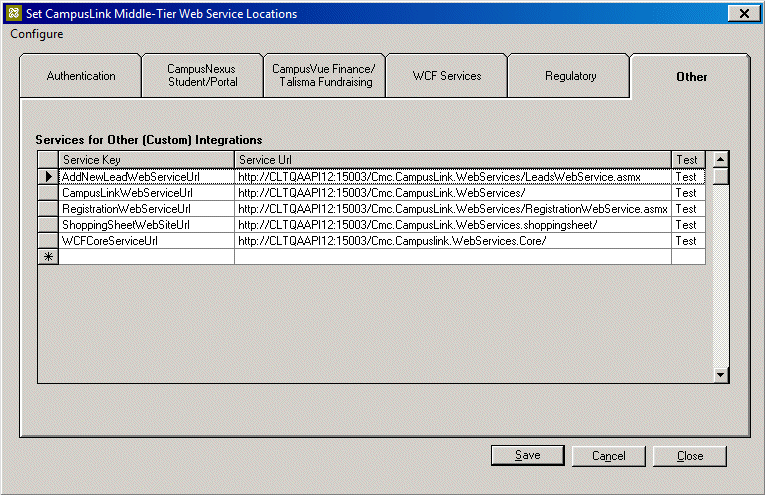The width and height of the screenshot is (765, 495).
Task: Click the Save button
Action: 527,456
